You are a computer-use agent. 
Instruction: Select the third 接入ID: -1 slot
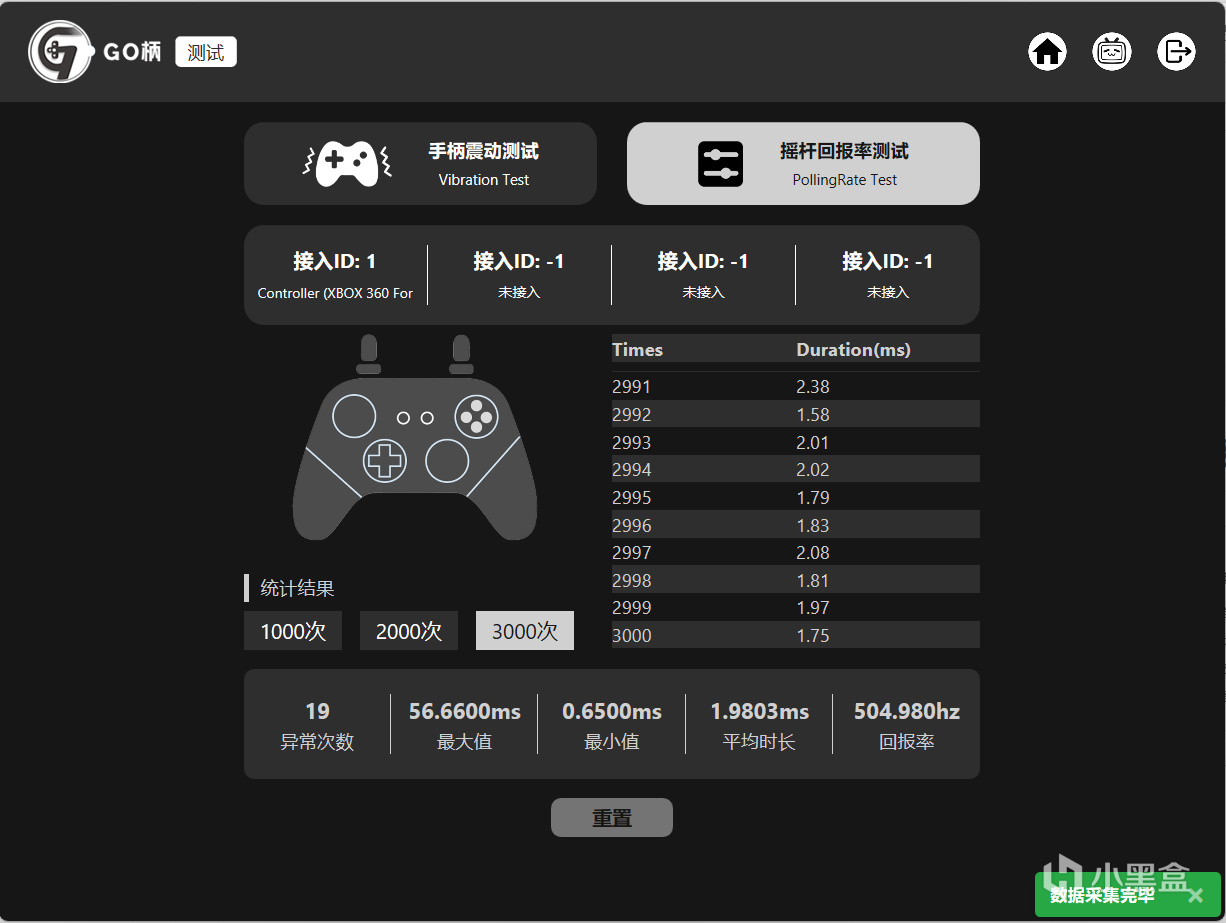[703, 275]
